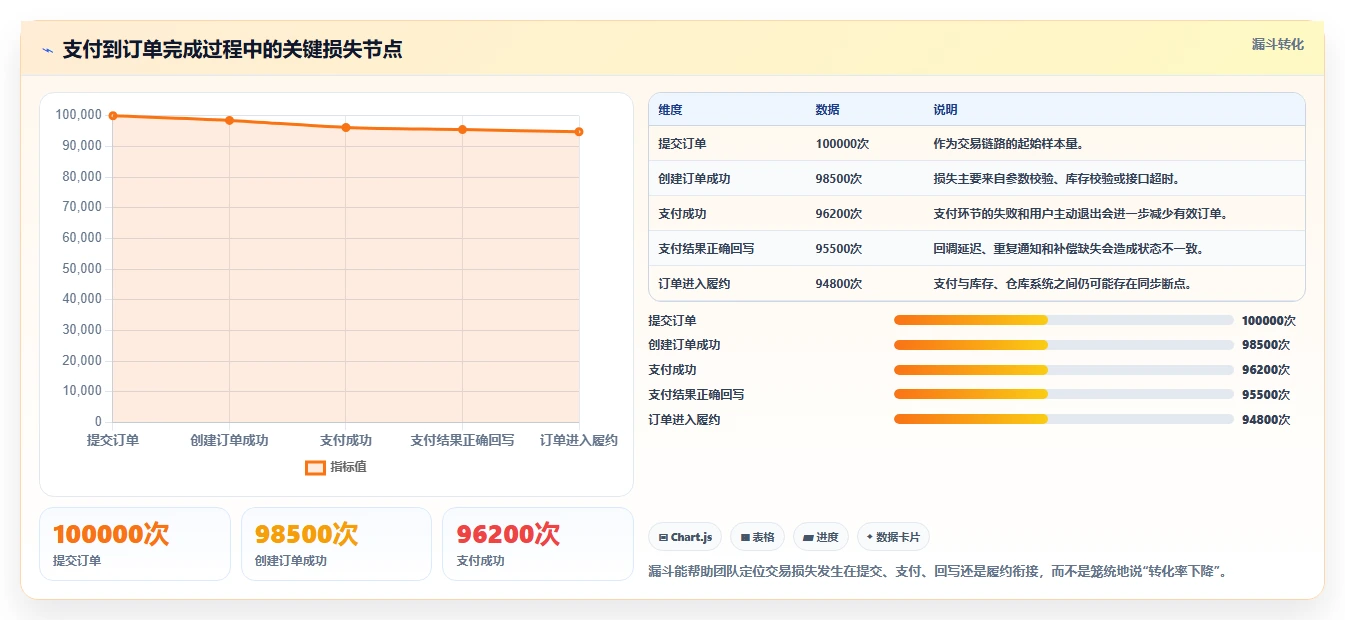Click the 维度 column header

tap(670, 109)
